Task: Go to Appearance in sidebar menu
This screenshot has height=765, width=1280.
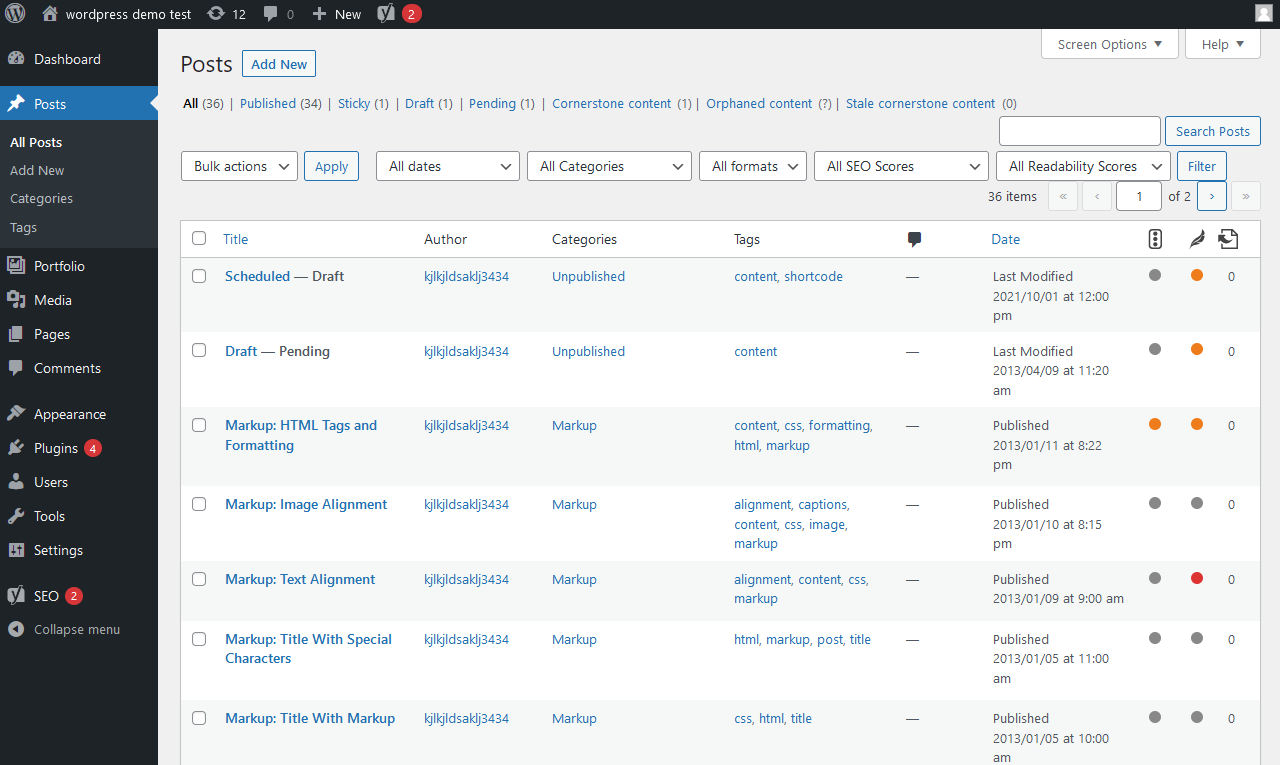Action: [x=69, y=414]
